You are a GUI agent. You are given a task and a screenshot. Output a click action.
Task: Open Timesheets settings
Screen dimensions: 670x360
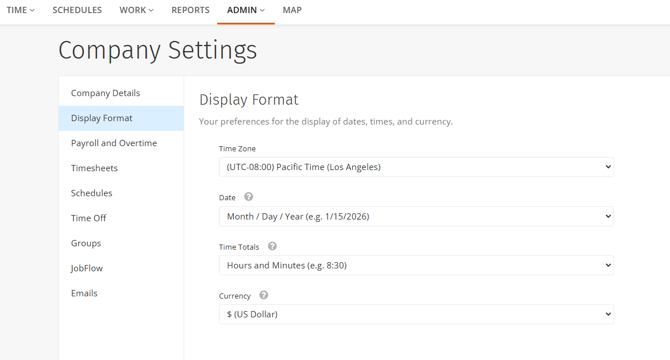[x=121, y=168]
